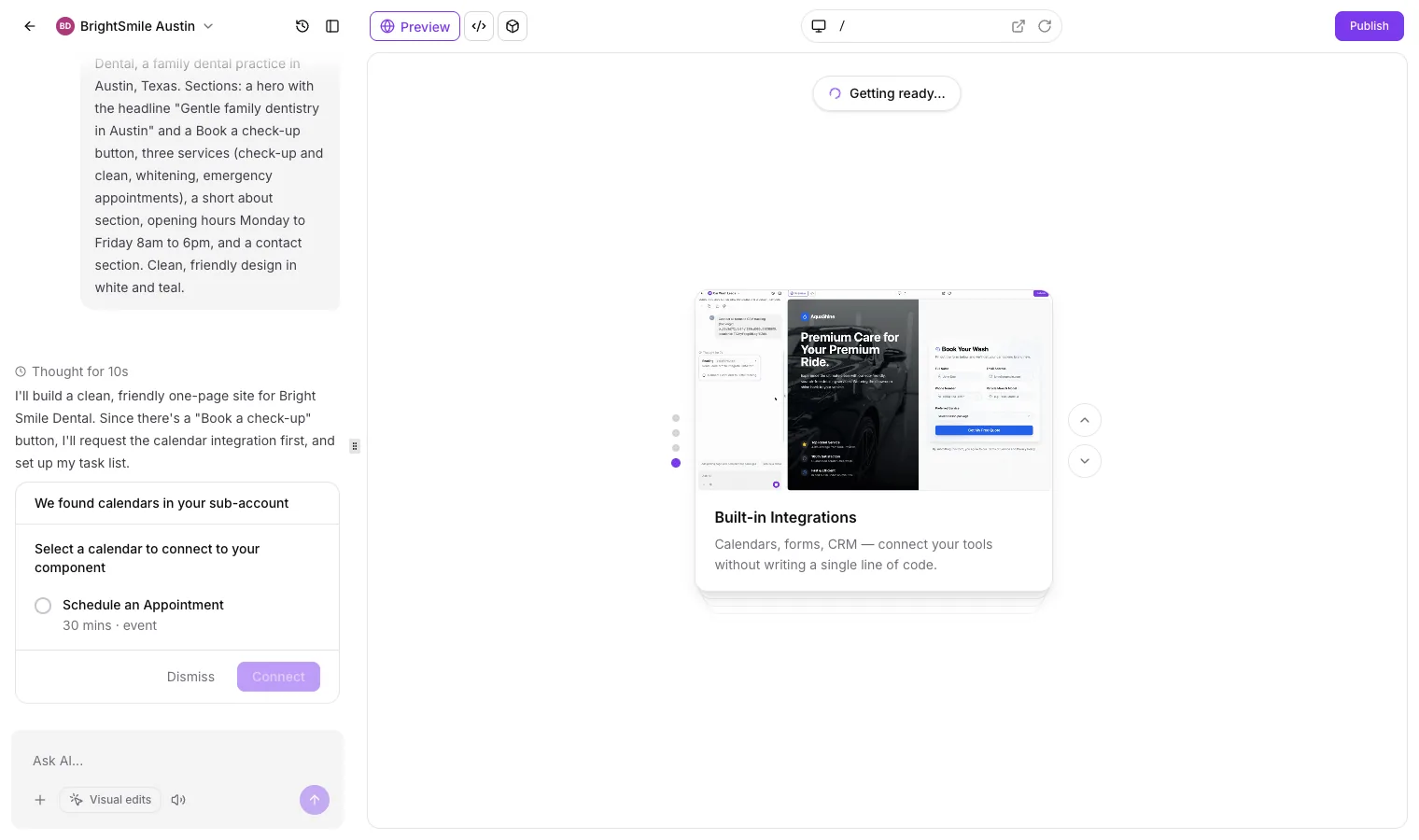Click the desktop device icon in URL bar
Screen dimensions: 1419x840
pos(819,26)
